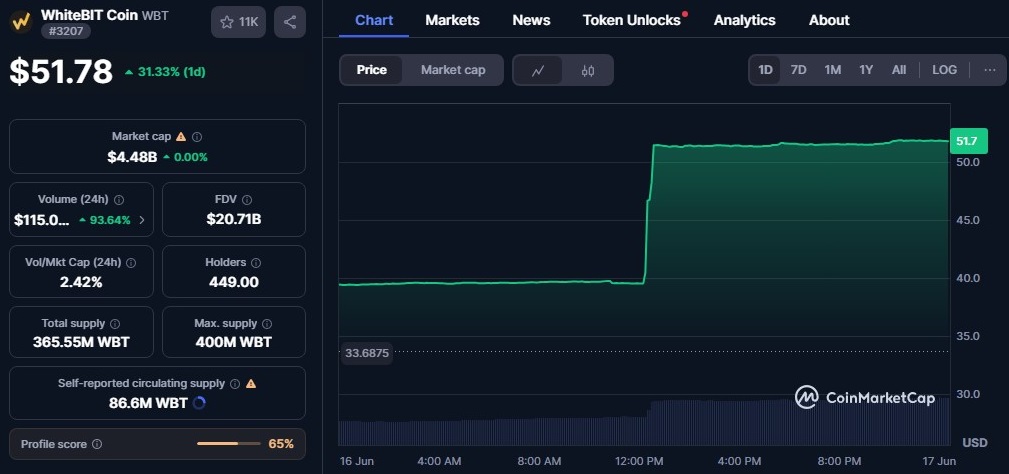Open the self-reported circulating supply info icon
This screenshot has height=474, width=1009.
click(235, 383)
